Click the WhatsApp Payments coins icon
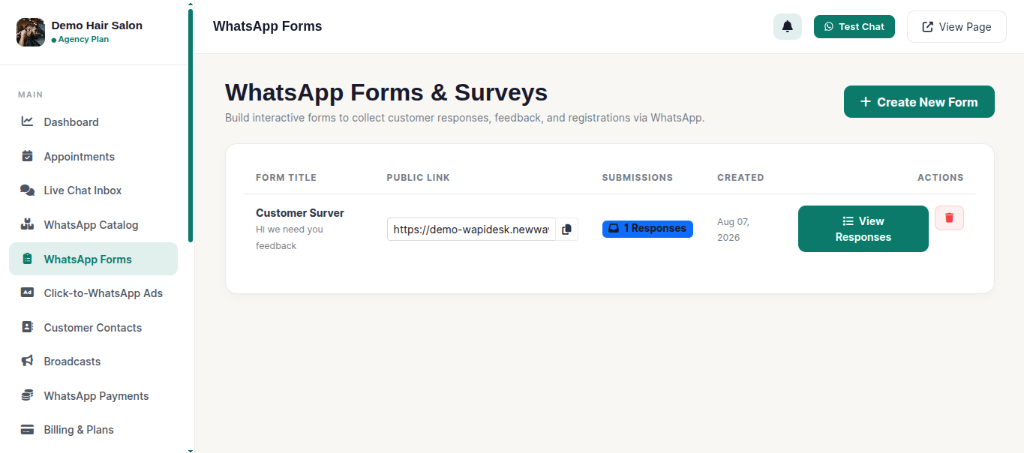This screenshot has width=1024, height=453. click(x=27, y=396)
